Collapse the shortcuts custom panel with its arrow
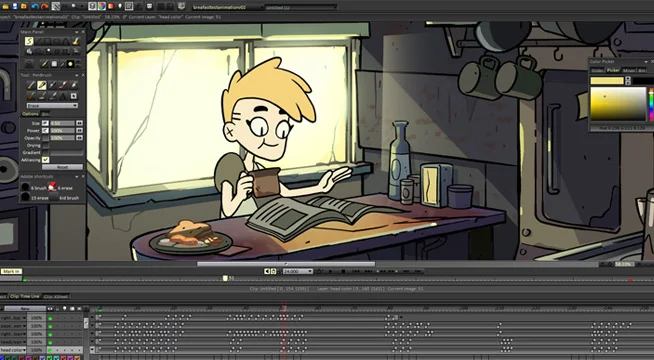Screen dimensions: 654x360 pos(77,177)
